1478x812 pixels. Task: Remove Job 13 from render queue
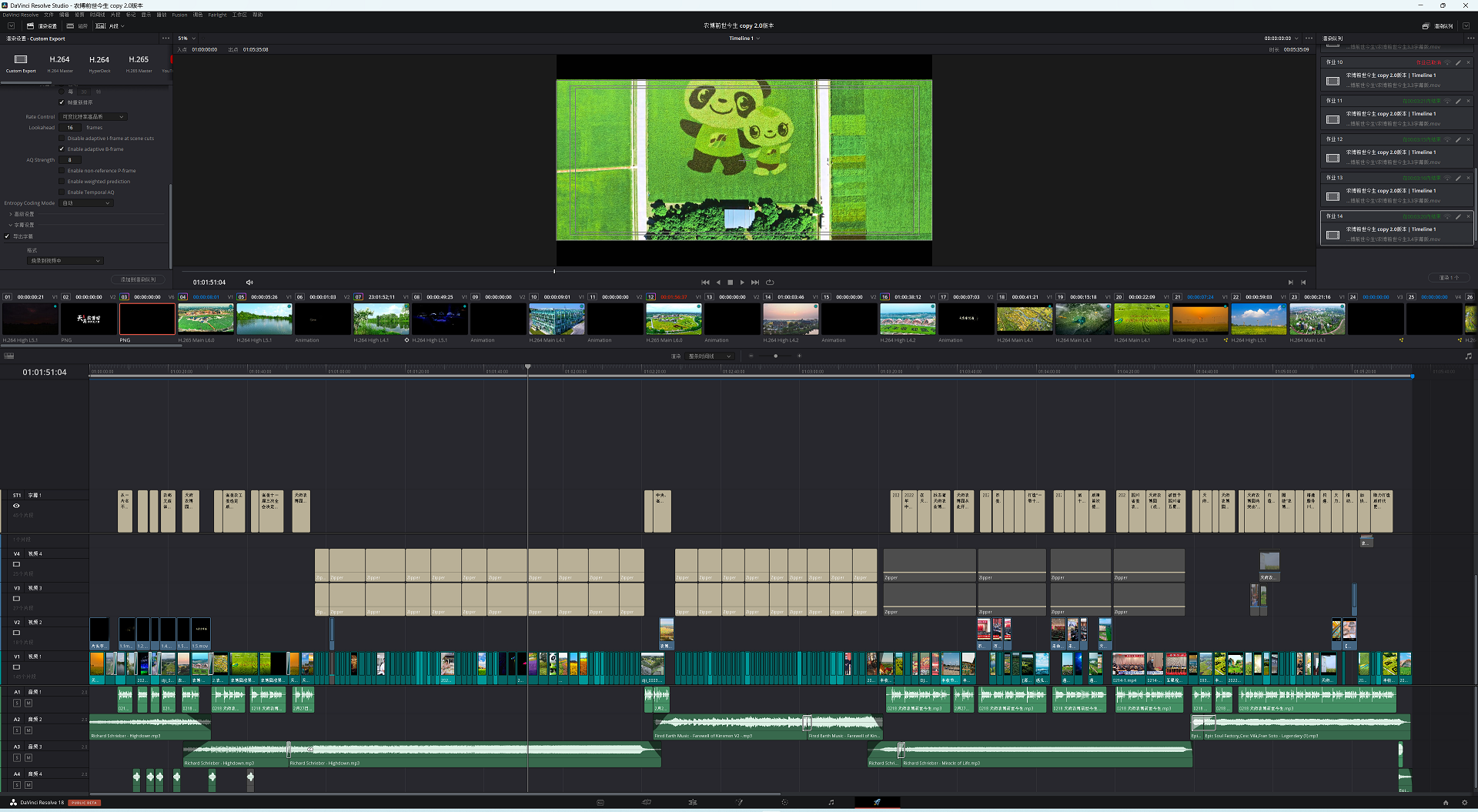[1468, 178]
